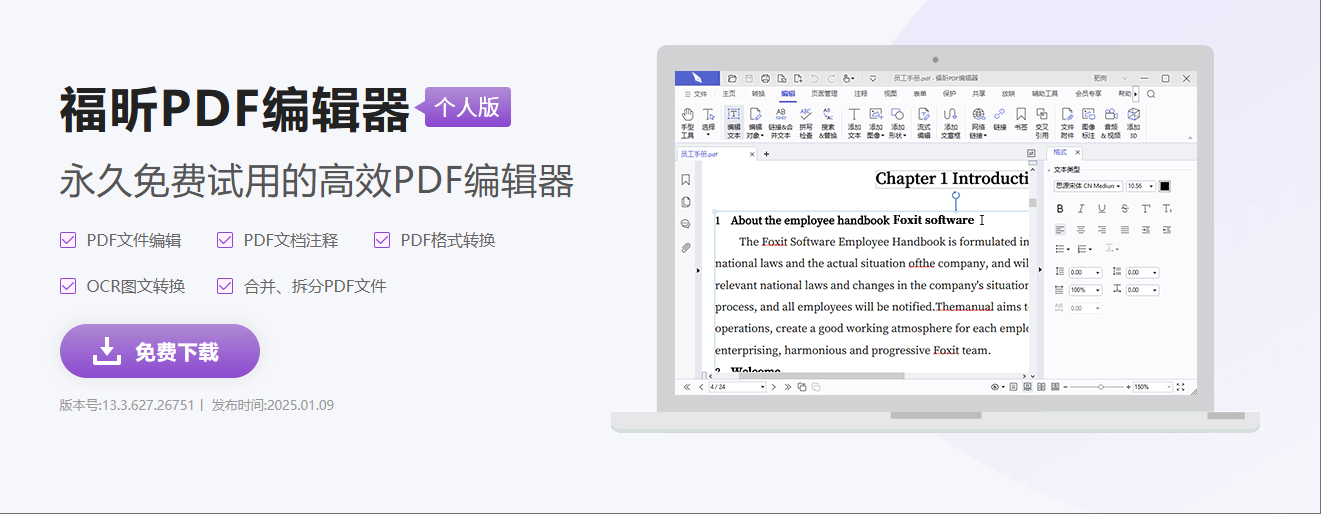Image resolution: width=1321 pixels, height=514 pixels.
Task: Switch to the 注释 ribbon tab
Action: point(861,94)
